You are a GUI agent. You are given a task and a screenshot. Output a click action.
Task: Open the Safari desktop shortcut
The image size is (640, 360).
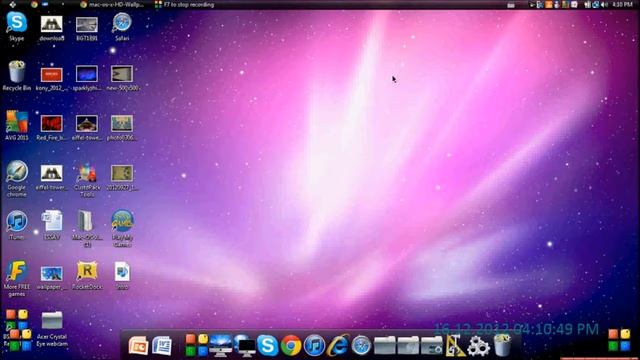point(122,27)
